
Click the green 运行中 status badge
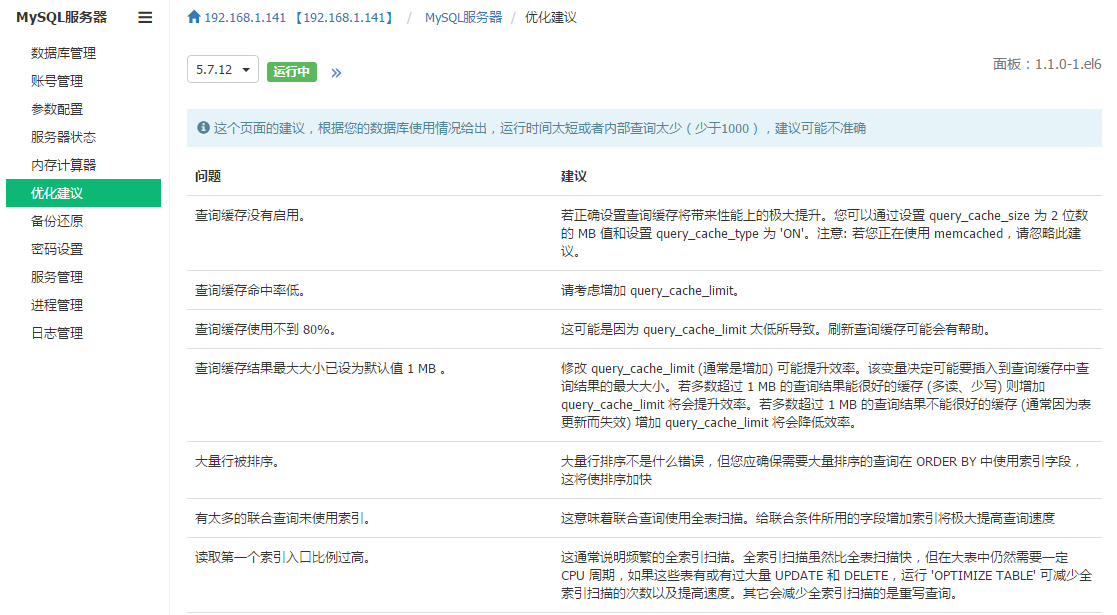pos(292,72)
